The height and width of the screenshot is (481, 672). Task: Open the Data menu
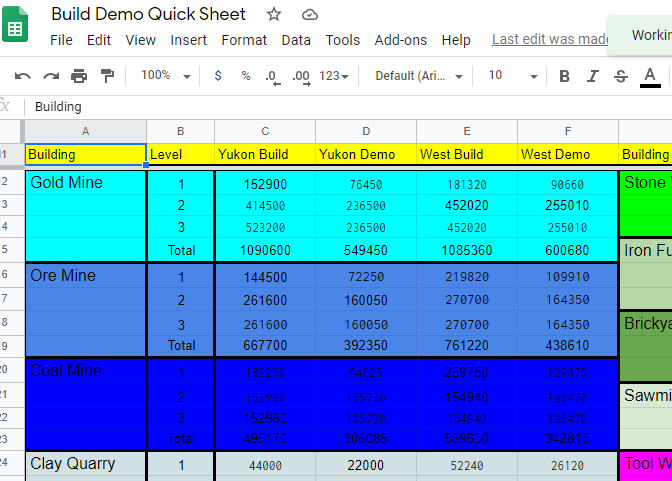click(296, 40)
